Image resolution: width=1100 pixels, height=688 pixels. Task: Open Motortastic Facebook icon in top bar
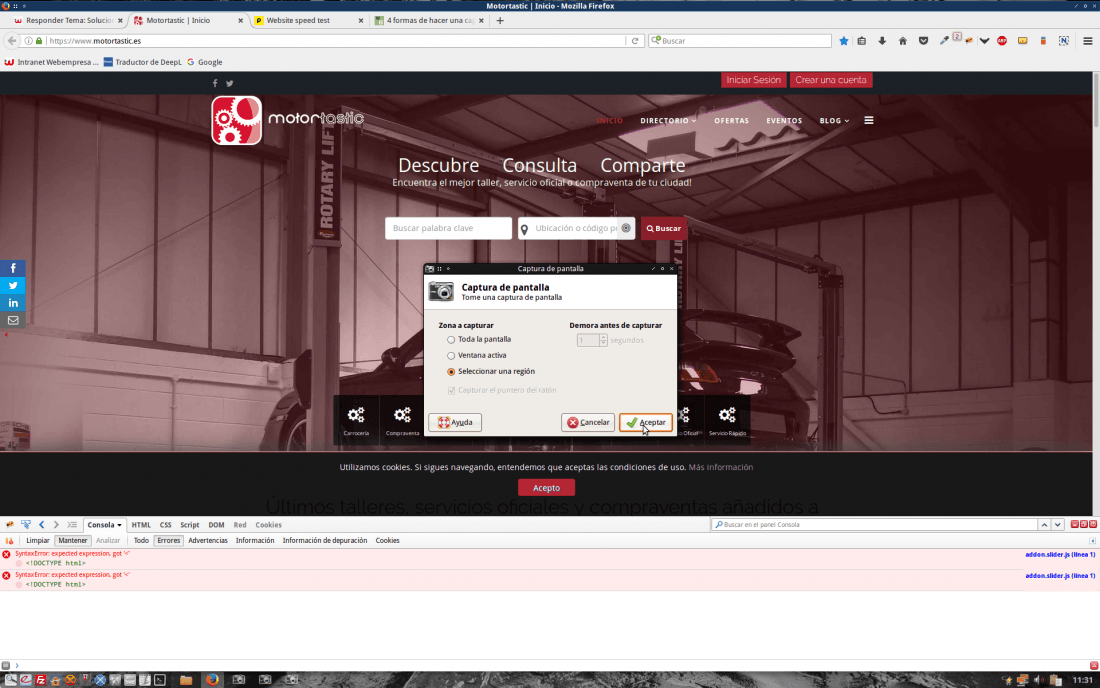(215, 83)
